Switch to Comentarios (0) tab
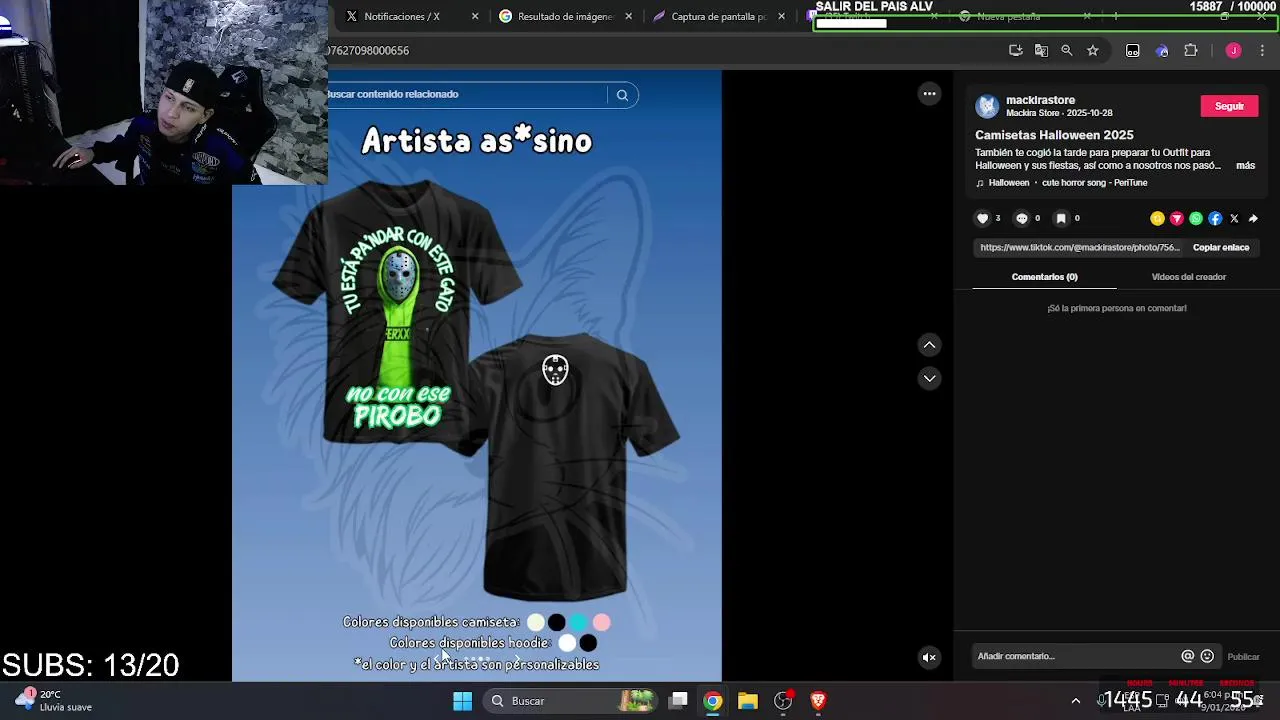 [1044, 277]
